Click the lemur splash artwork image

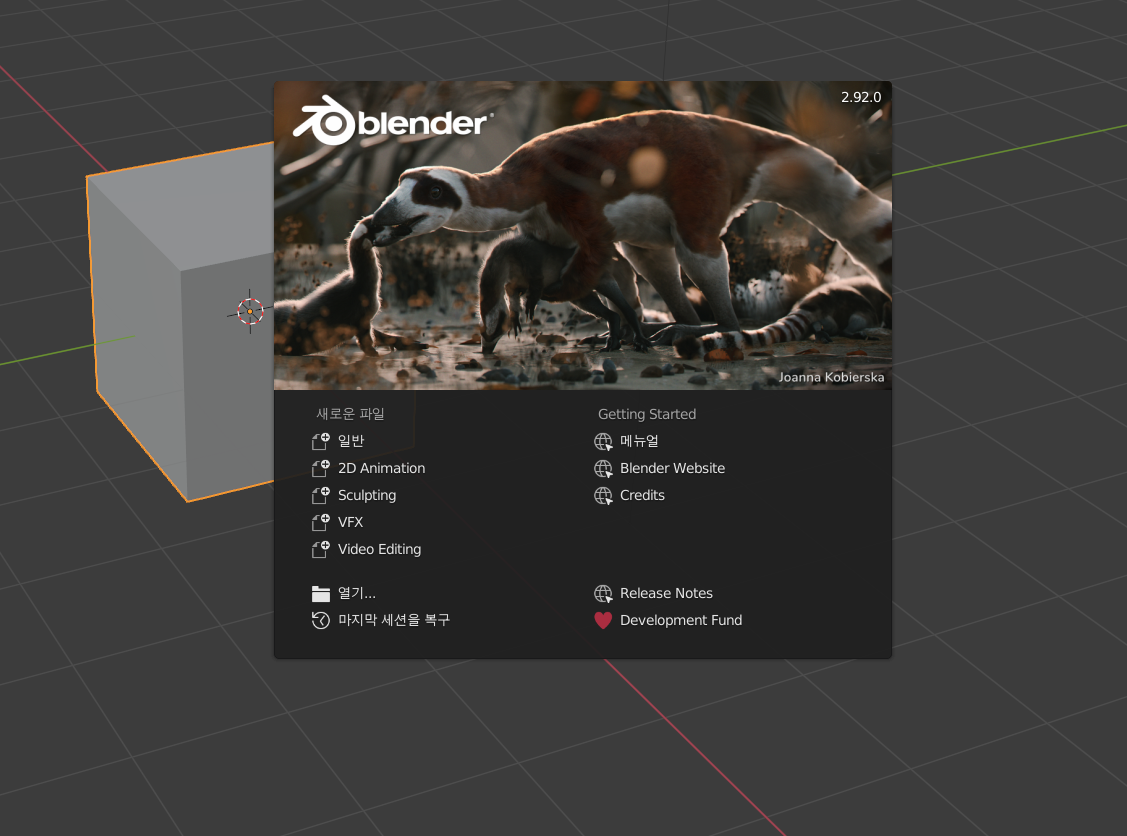pos(640,250)
